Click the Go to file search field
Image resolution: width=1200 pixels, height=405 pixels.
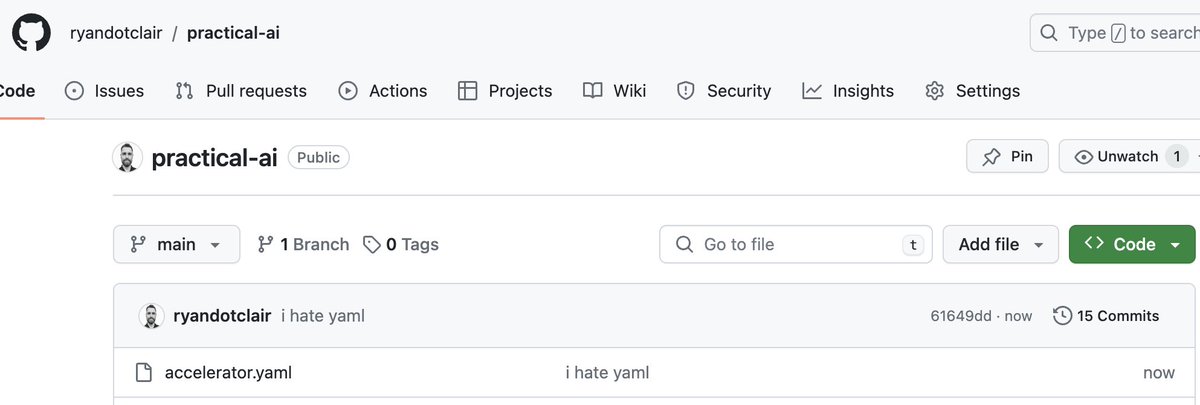[x=796, y=244]
